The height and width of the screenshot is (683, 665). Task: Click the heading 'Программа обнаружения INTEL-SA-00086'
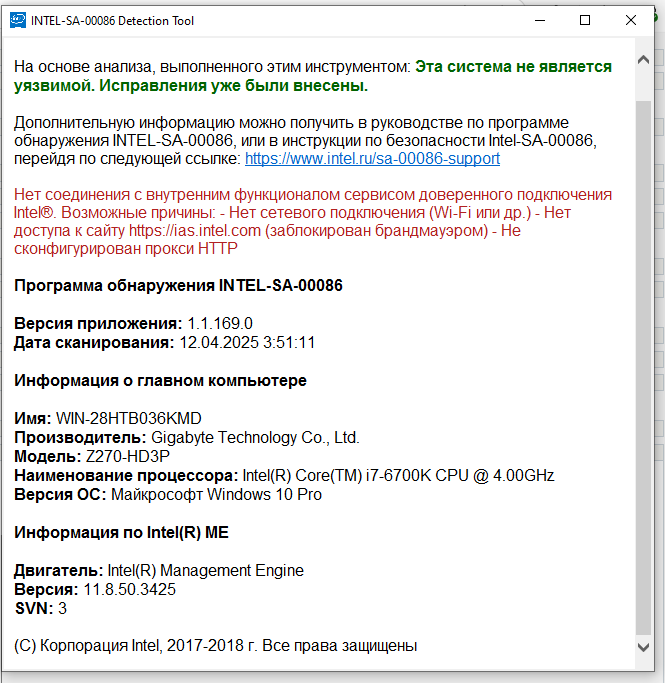point(178,286)
